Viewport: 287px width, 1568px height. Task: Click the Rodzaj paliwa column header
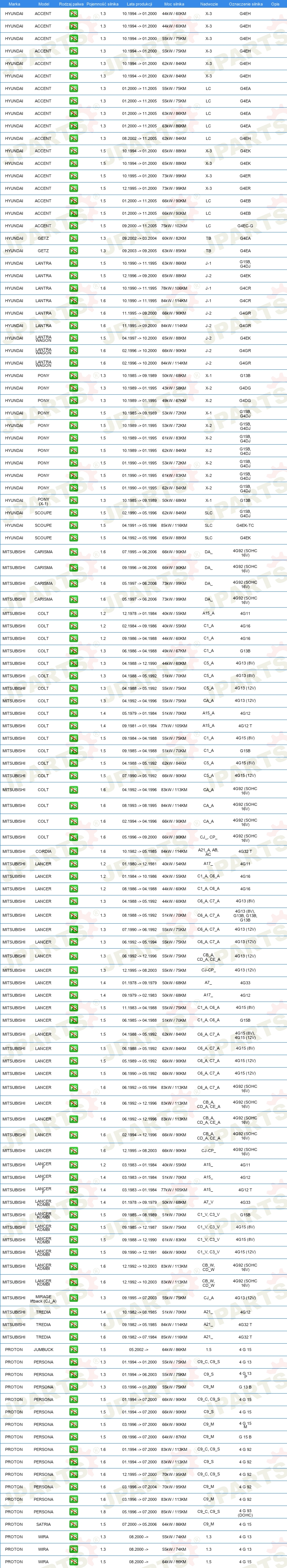pos(71,4)
